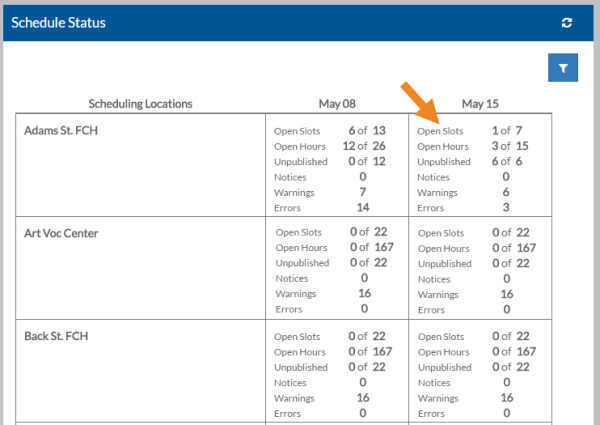This screenshot has width=600, height=425.
Task: Select the Scheduling Locations column header
Action: [x=140, y=104]
